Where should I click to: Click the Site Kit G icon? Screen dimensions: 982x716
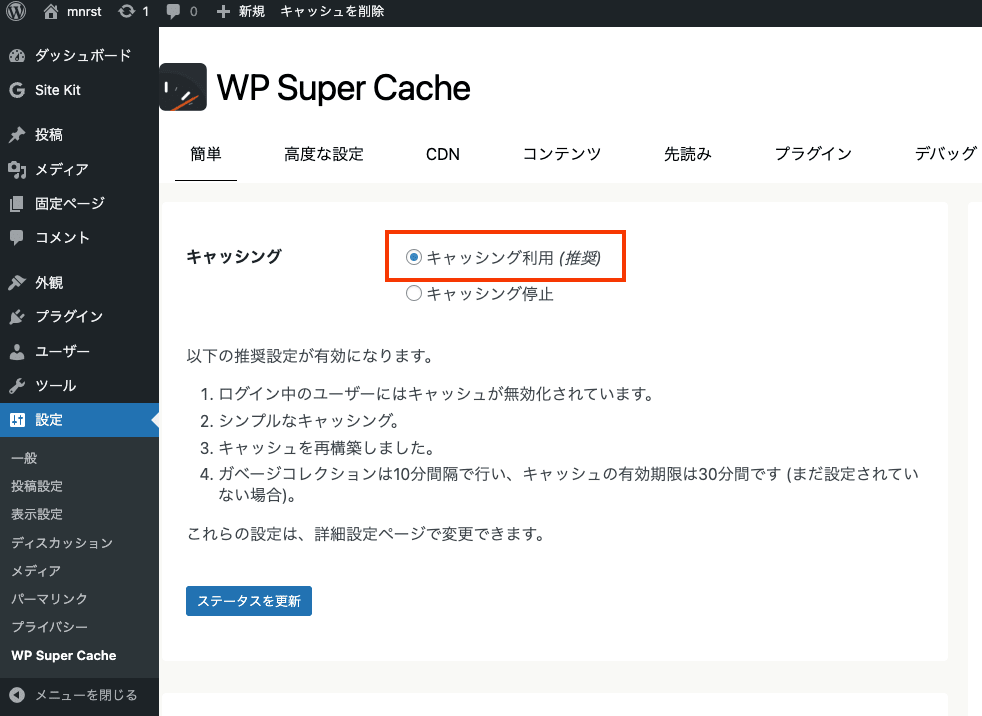tap(17, 90)
